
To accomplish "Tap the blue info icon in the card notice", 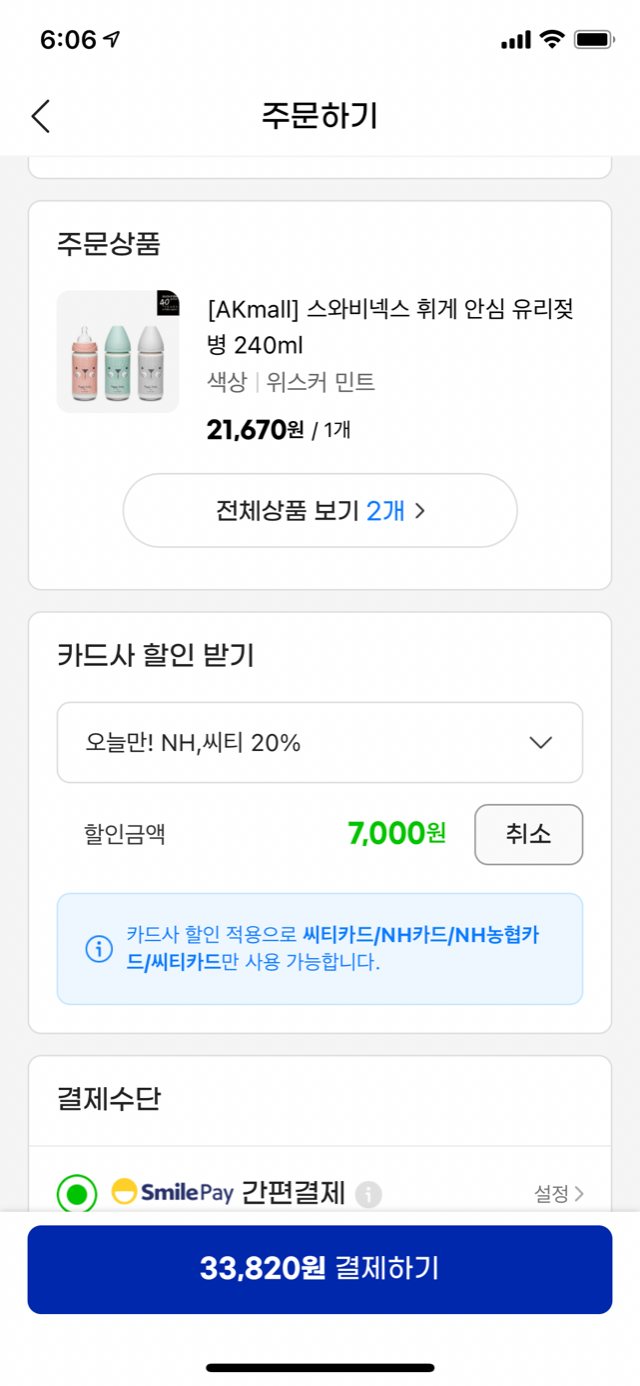I will [x=99, y=948].
